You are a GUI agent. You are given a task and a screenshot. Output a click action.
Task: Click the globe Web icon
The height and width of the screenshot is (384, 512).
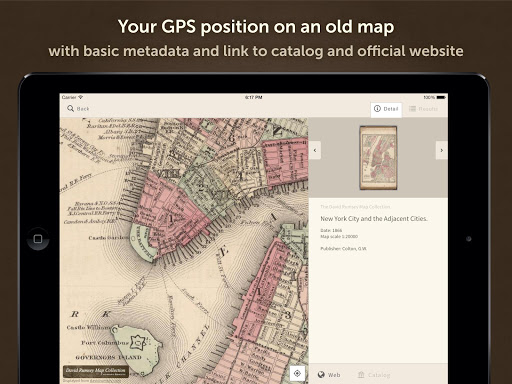pos(321,375)
